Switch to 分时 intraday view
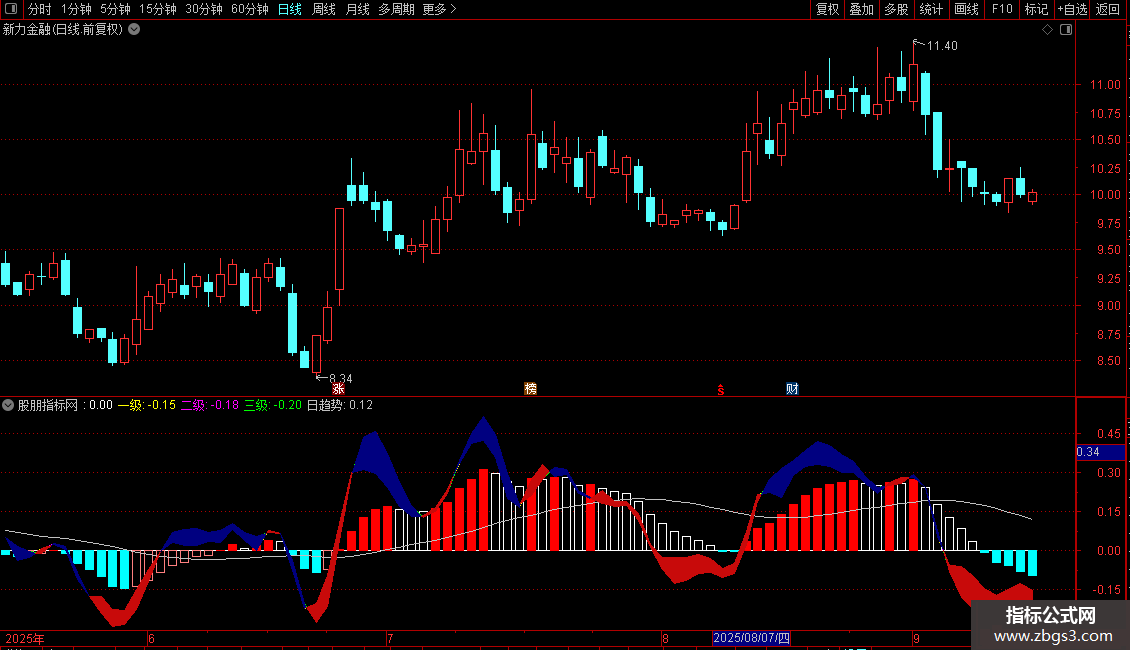The height and width of the screenshot is (650, 1130). point(40,9)
